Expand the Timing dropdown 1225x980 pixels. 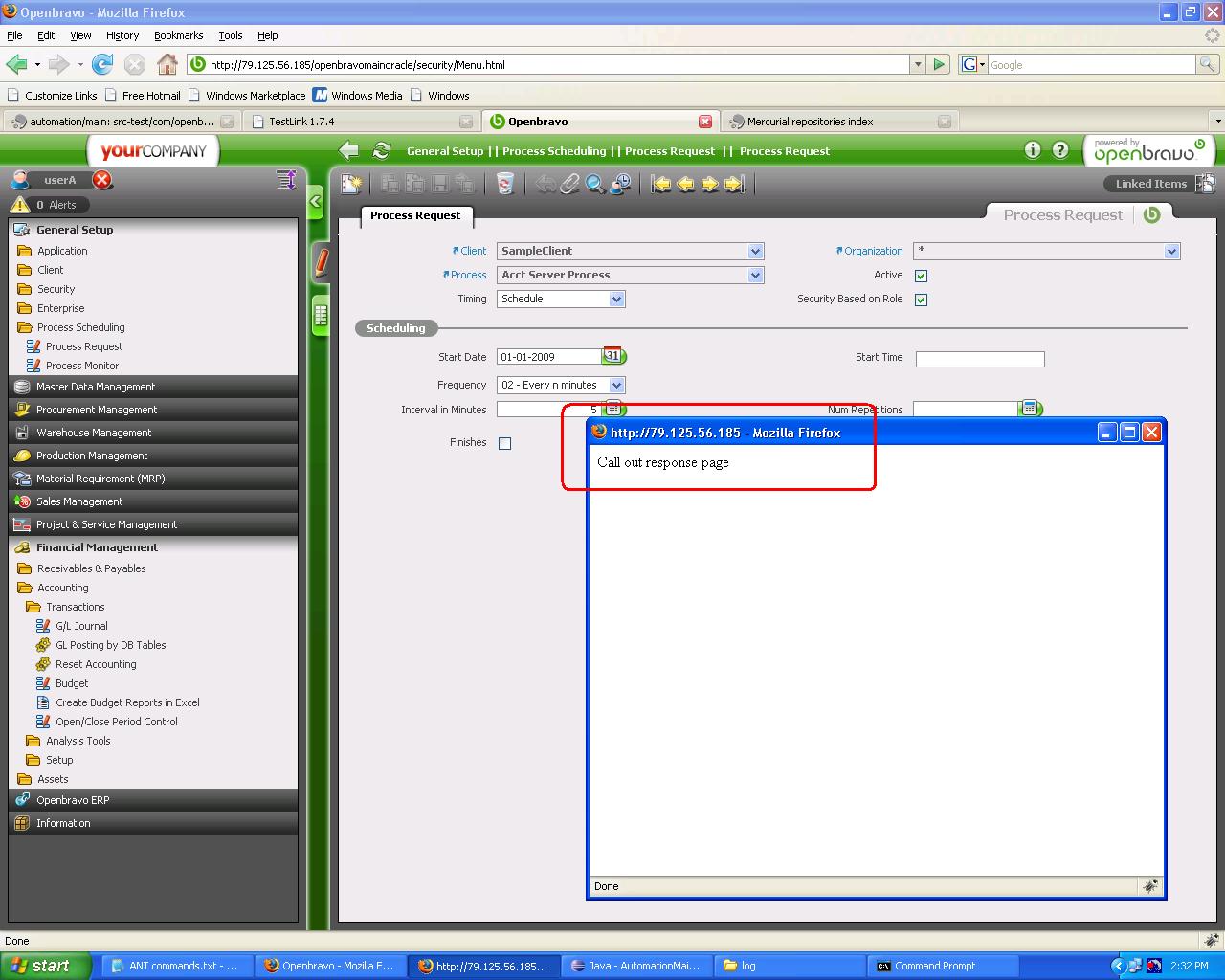click(616, 299)
